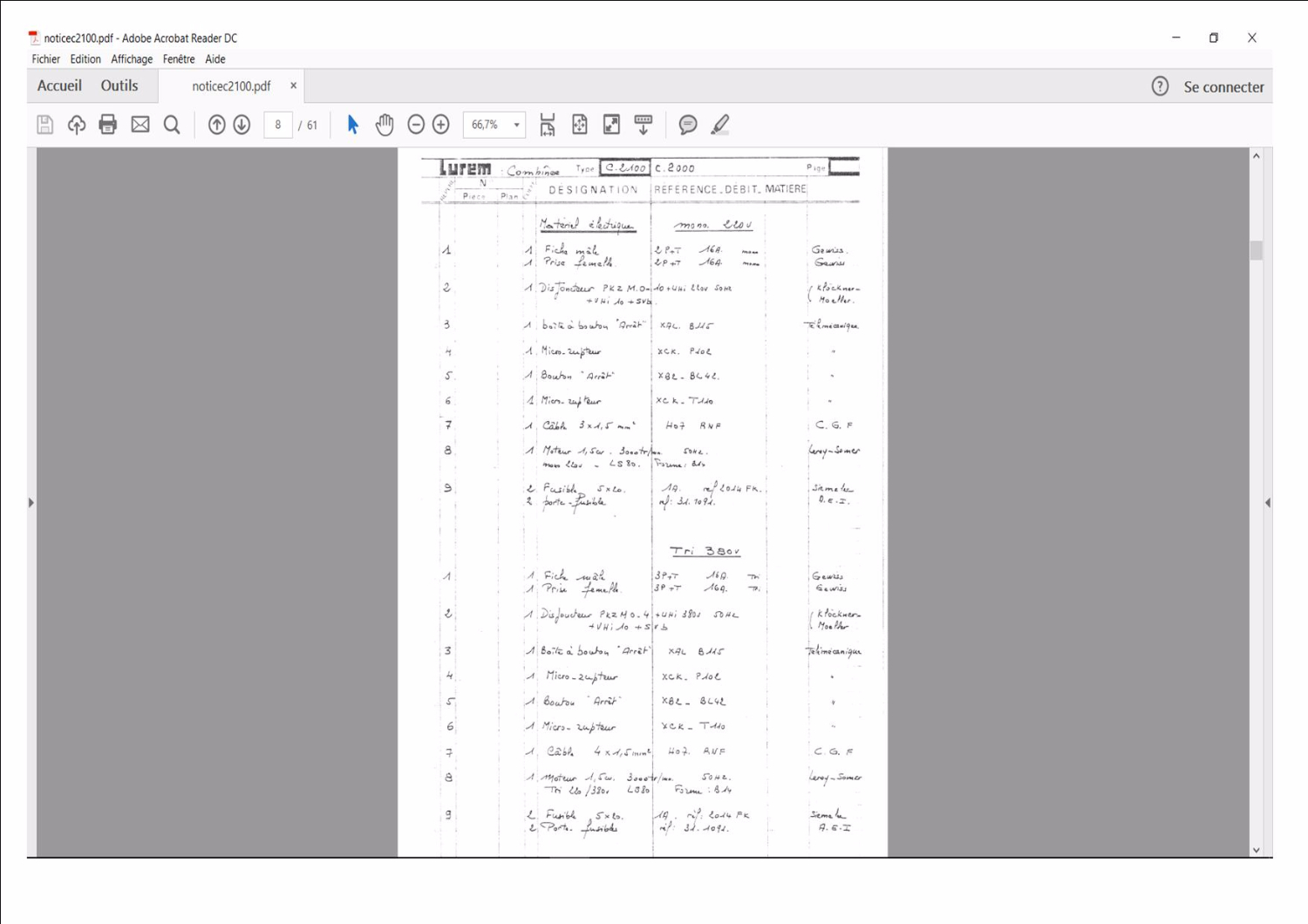Go to next page arrow
Image resolution: width=1308 pixels, height=924 pixels.
(242, 125)
